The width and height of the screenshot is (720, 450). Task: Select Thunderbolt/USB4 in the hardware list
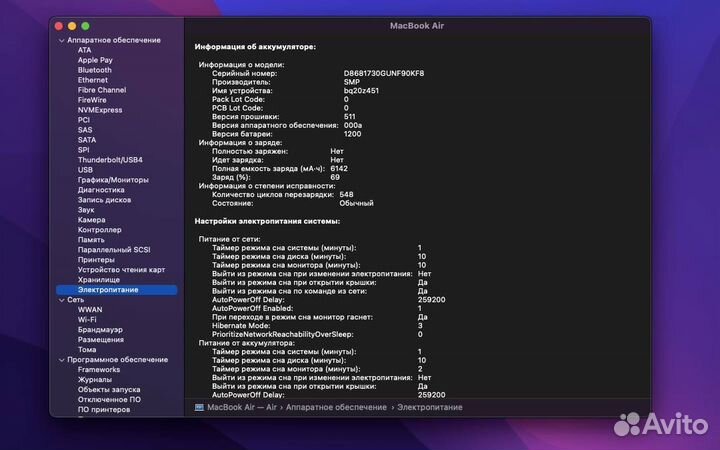(x=110, y=160)
